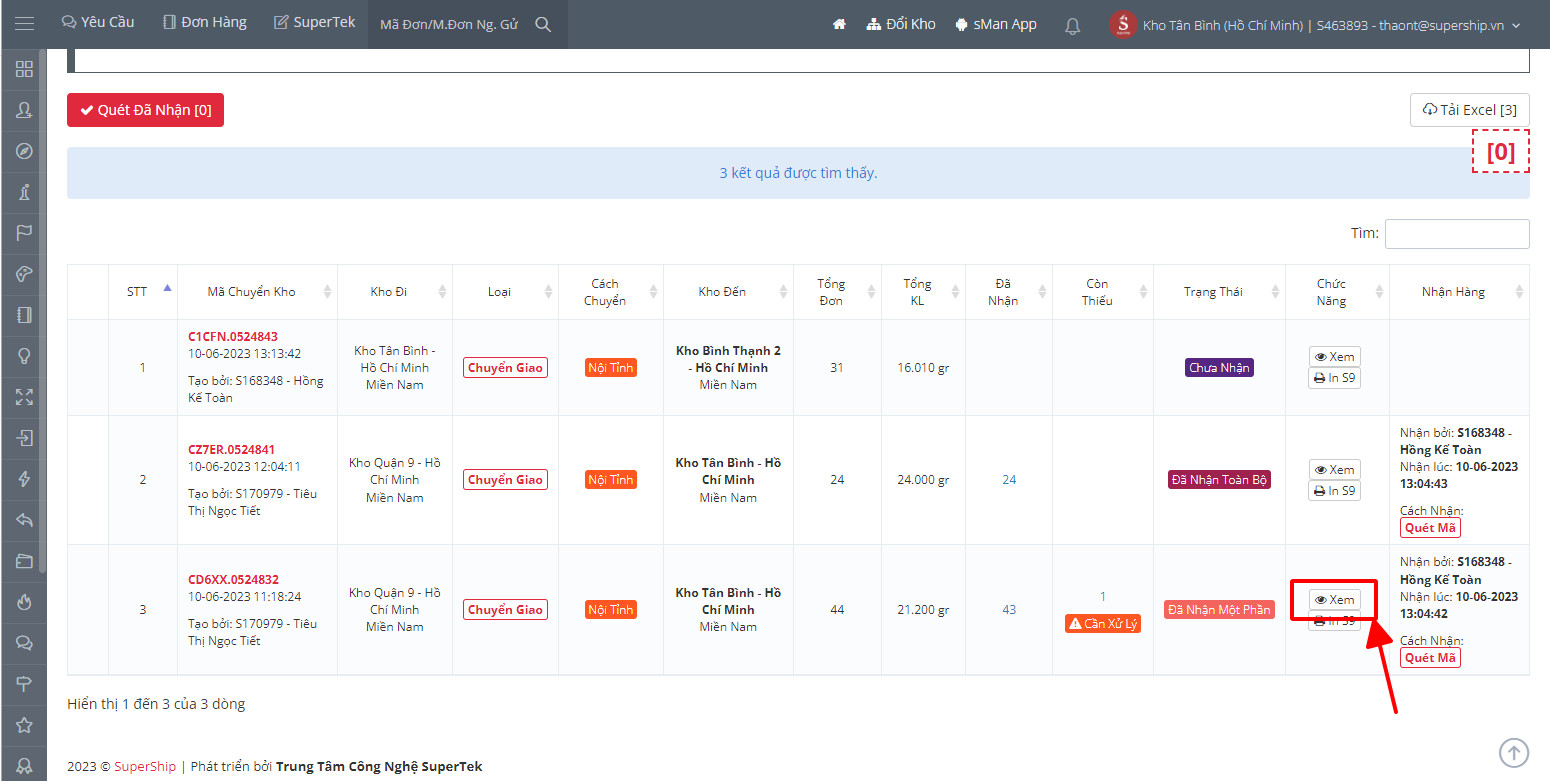Open the user profile icon in sidebar
The image size is (1550, 781).
(x=24, y=110)
